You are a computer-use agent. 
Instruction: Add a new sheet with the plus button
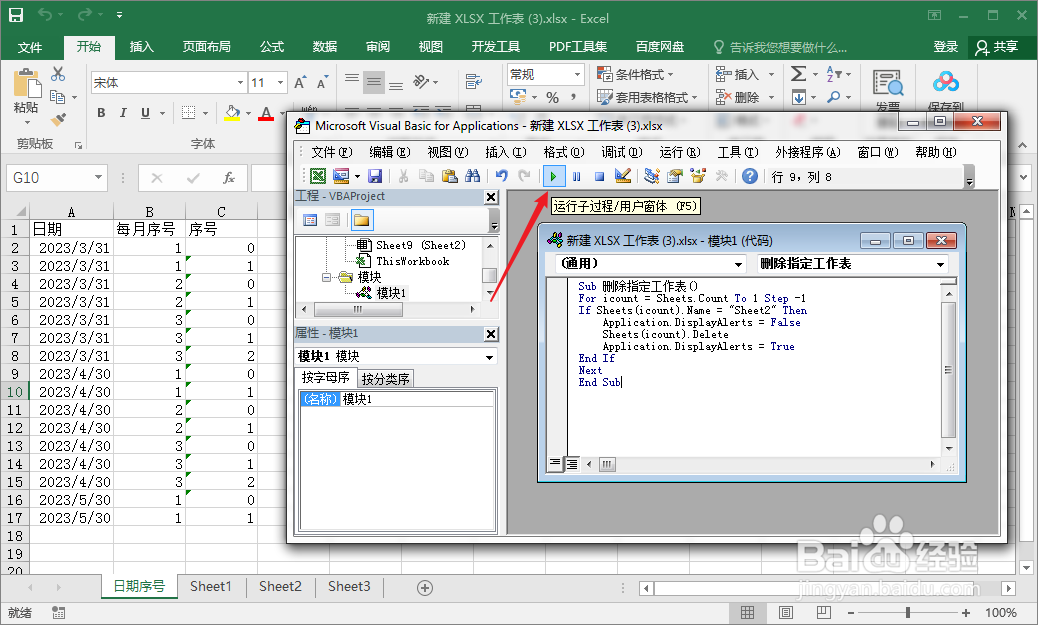(425, 588)
